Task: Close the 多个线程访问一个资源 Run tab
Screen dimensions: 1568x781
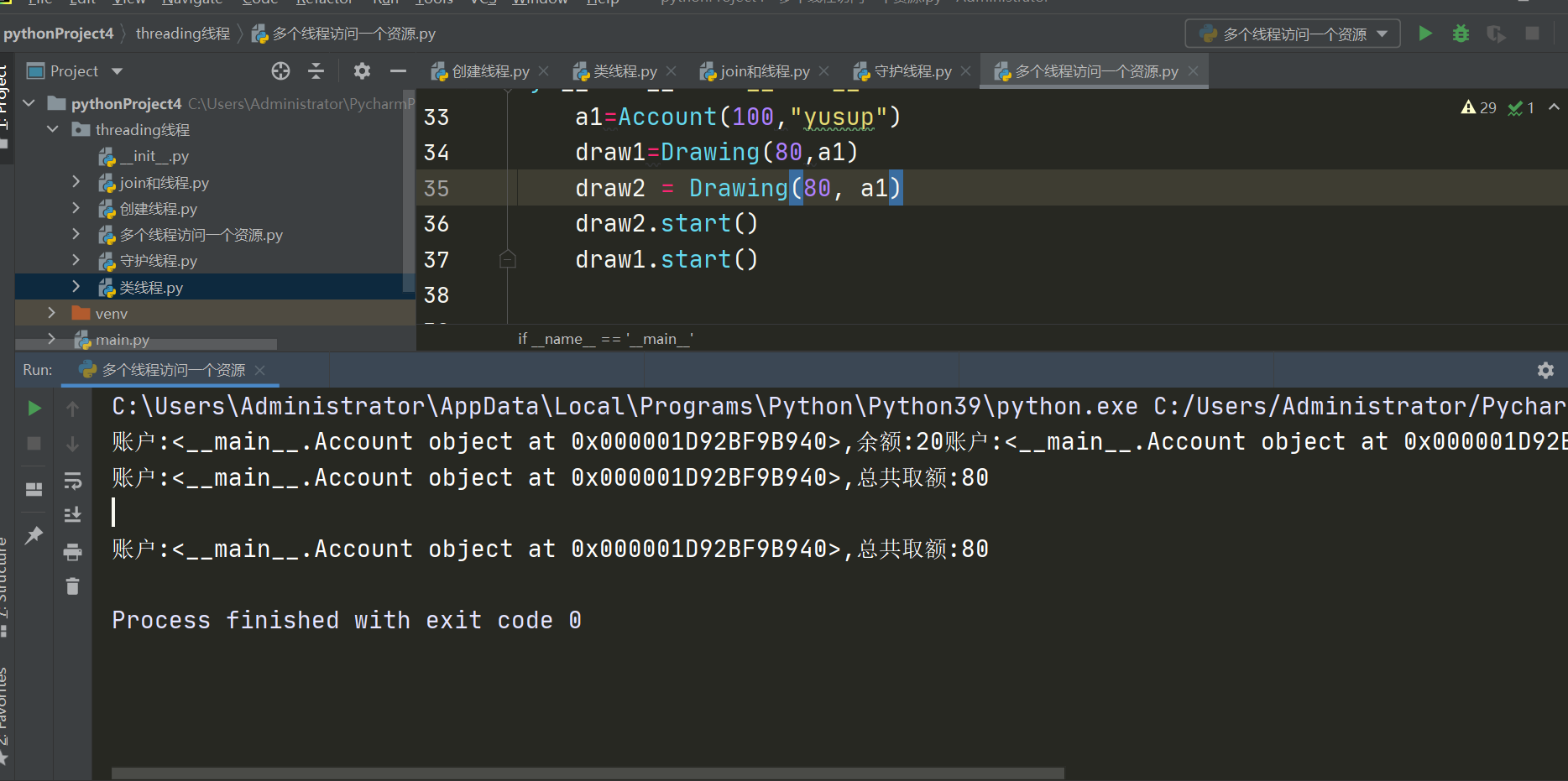Action: pyautogui.click(x=260, y=370)
